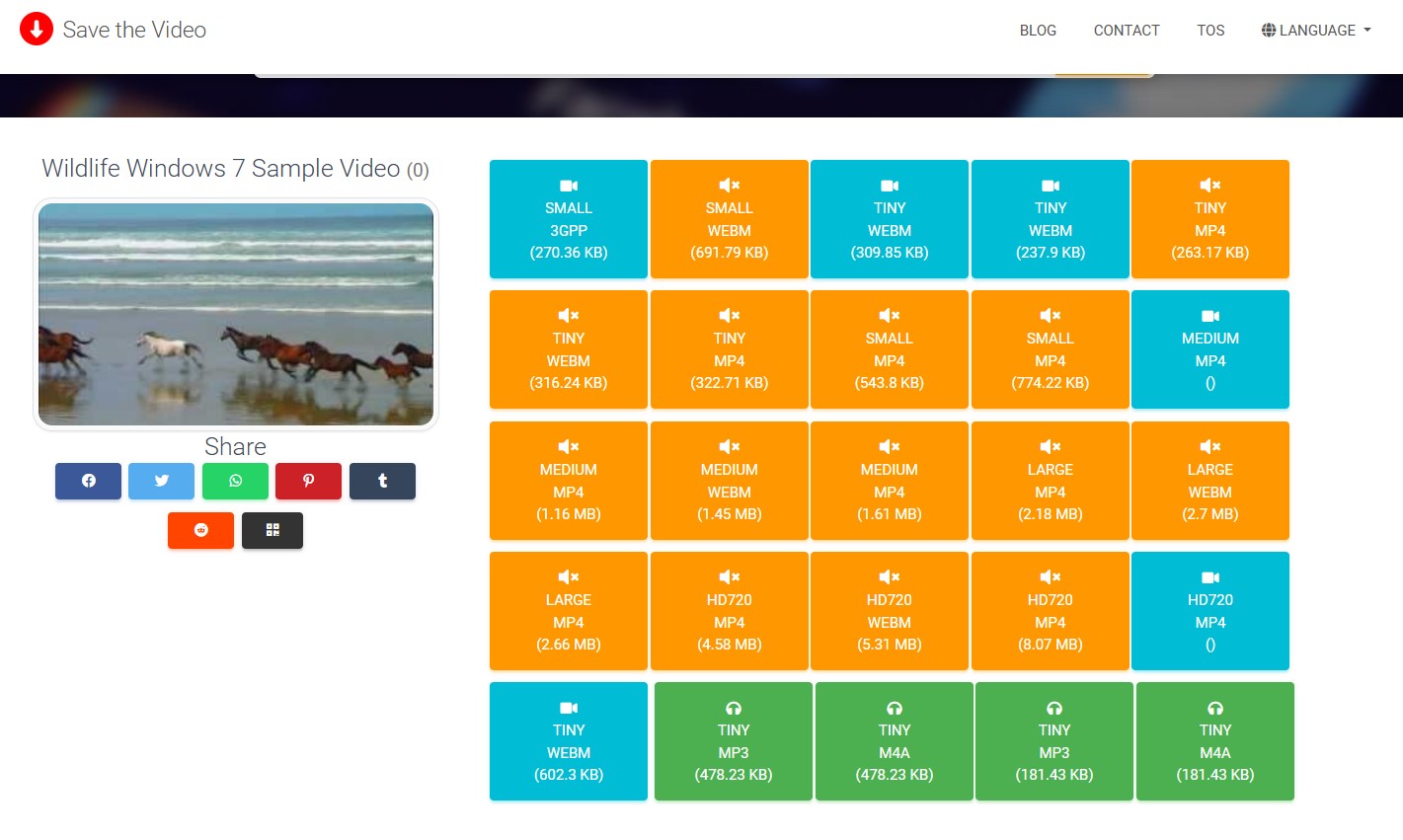Click the Save the Video site title
Screen dimensions: 1403x840
(134, 30)
